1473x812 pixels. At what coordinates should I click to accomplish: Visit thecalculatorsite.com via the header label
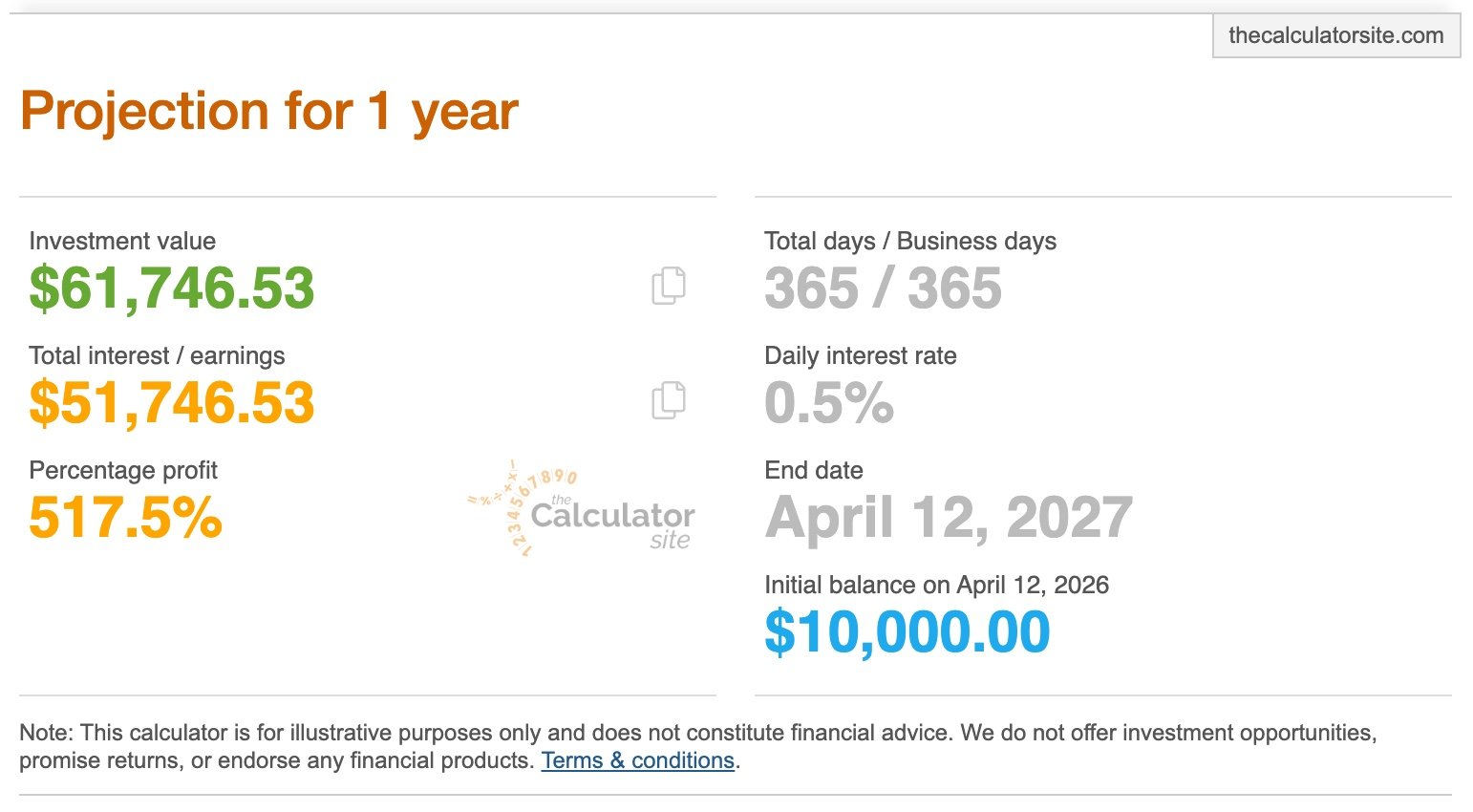1335,35
